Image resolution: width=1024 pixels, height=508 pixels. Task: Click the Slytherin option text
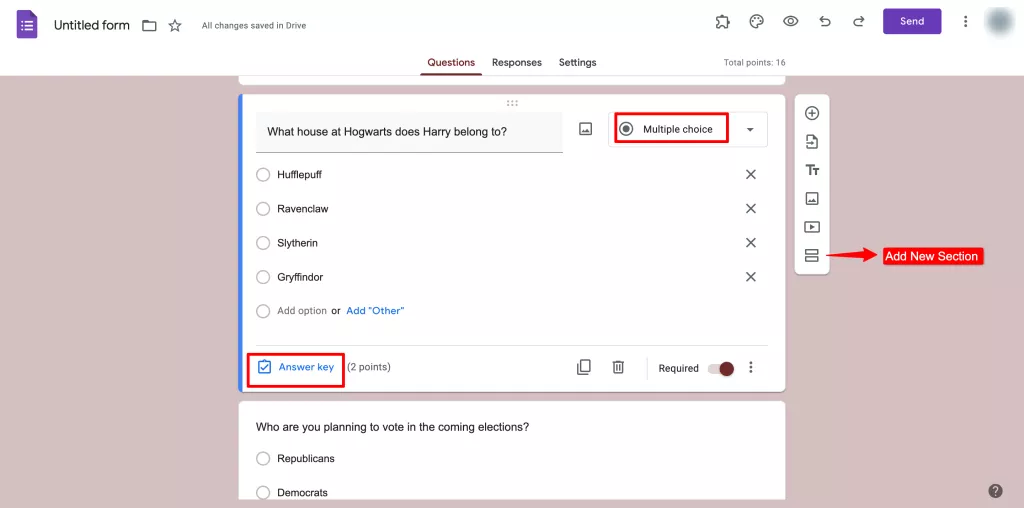click(x=297, y=243)
